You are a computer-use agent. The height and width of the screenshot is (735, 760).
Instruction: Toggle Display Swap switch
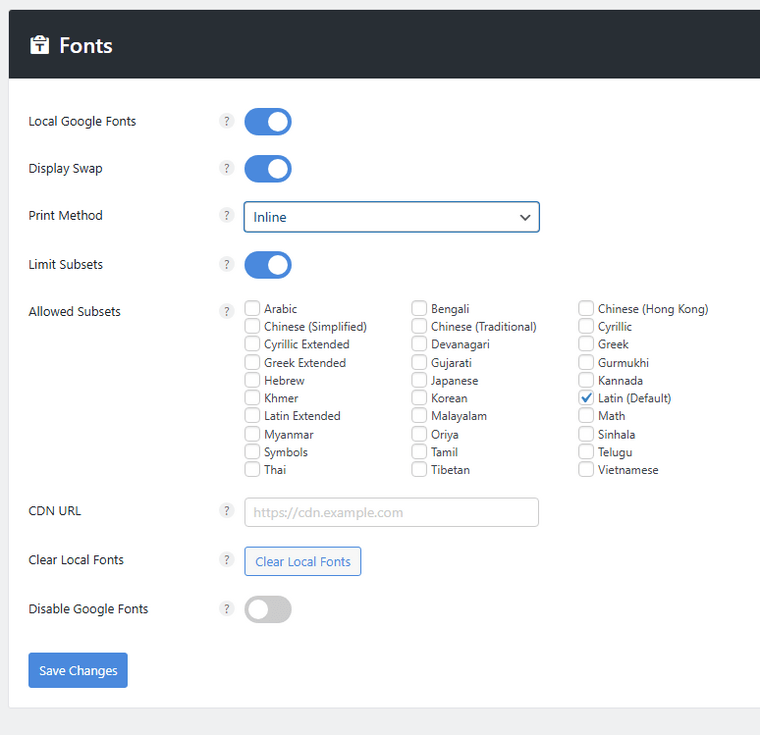268,169
